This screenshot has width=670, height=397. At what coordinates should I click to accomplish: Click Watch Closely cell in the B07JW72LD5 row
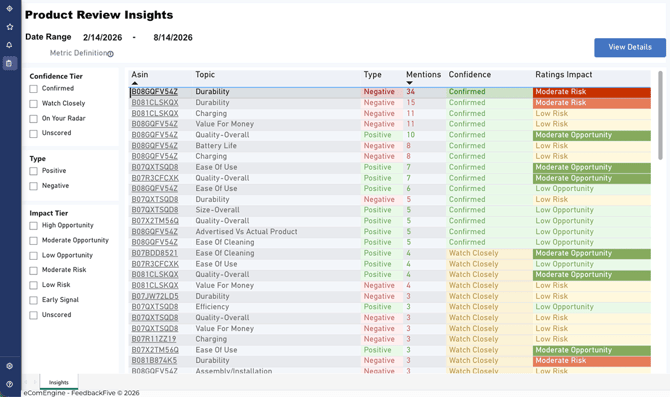tap(489, 296)
